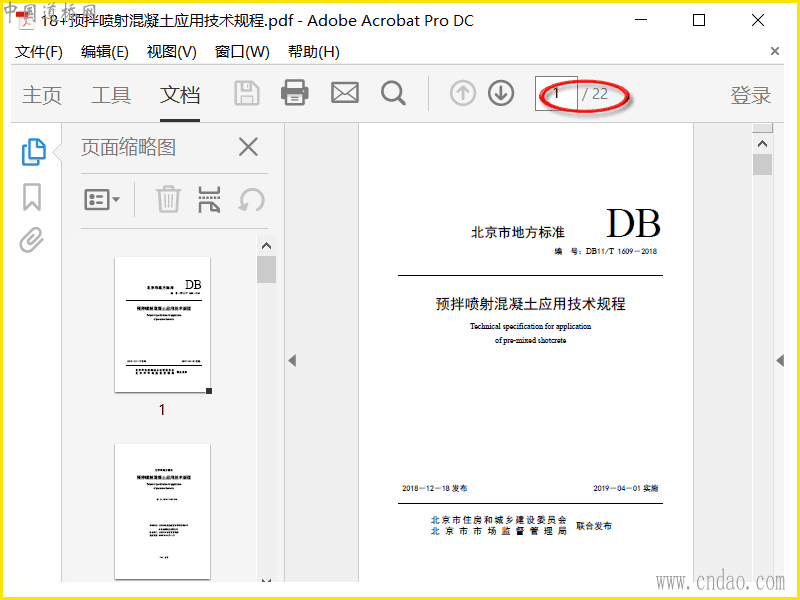
Task: Click thumbnail panel scroll up arrow
Action: tap(266, 246)
